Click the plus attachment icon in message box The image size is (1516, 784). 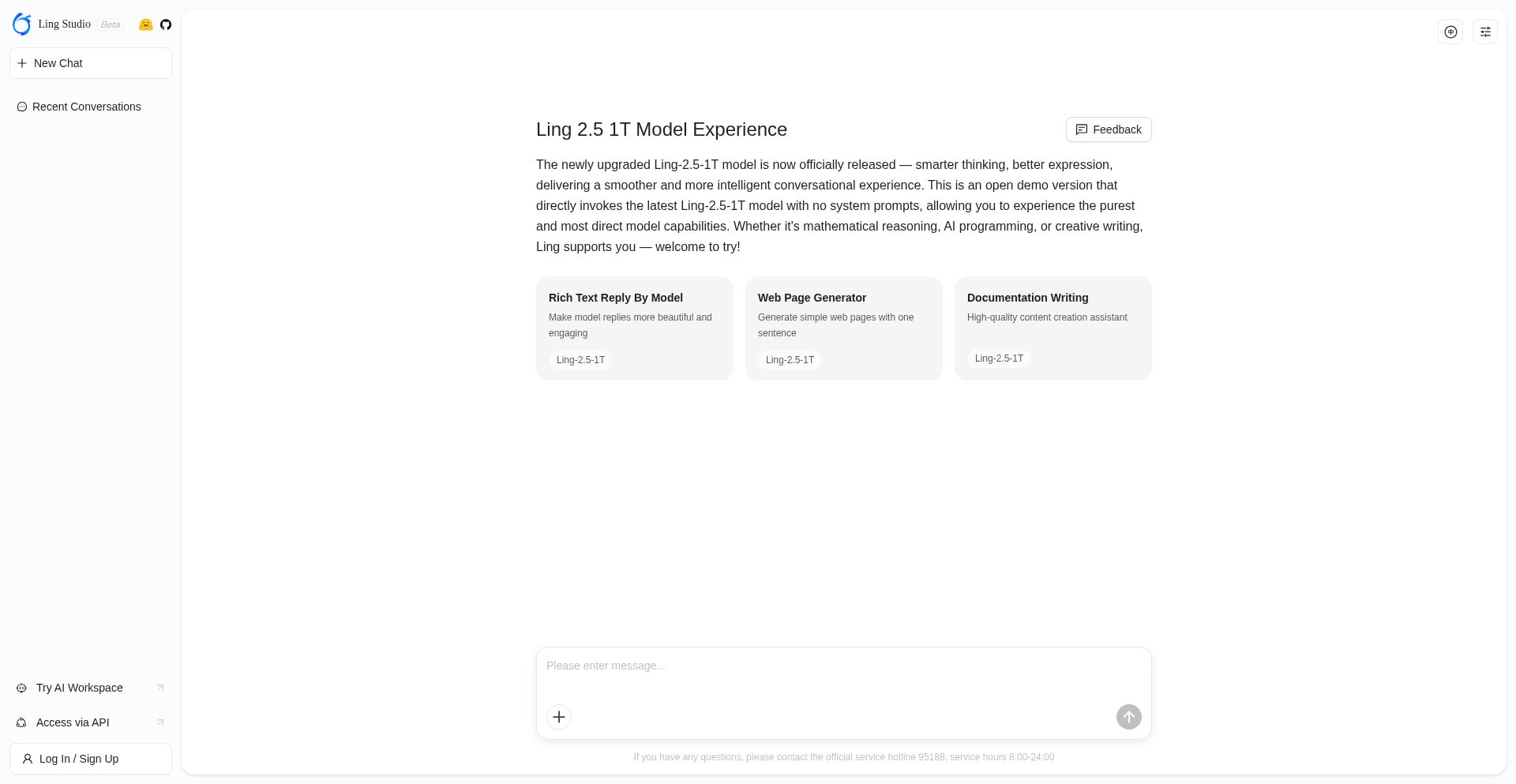[559, 717]
